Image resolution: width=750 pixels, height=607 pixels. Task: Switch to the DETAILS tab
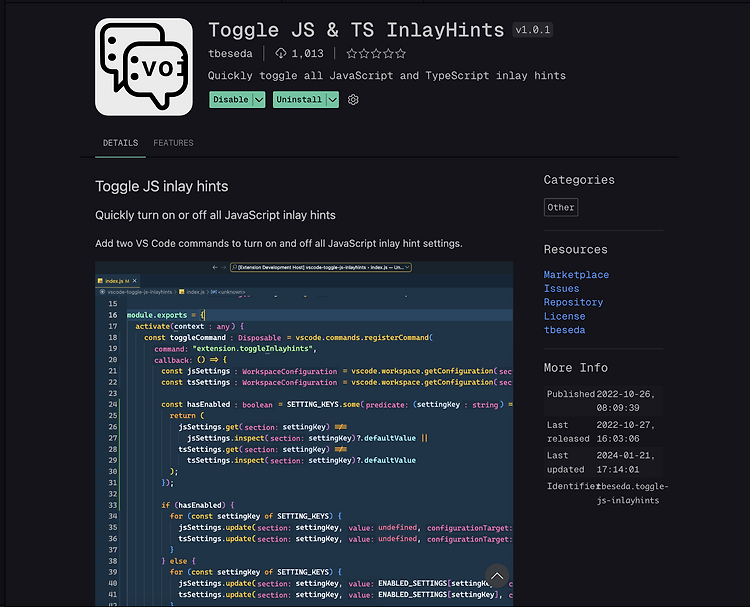click(121, 143)
